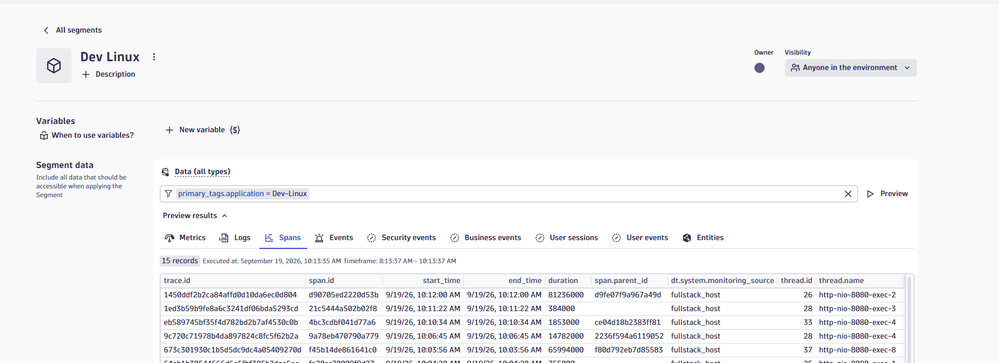Screen dimensions: 999x363
Task: Sort by the span.id column header
Action: click(344, 280)
